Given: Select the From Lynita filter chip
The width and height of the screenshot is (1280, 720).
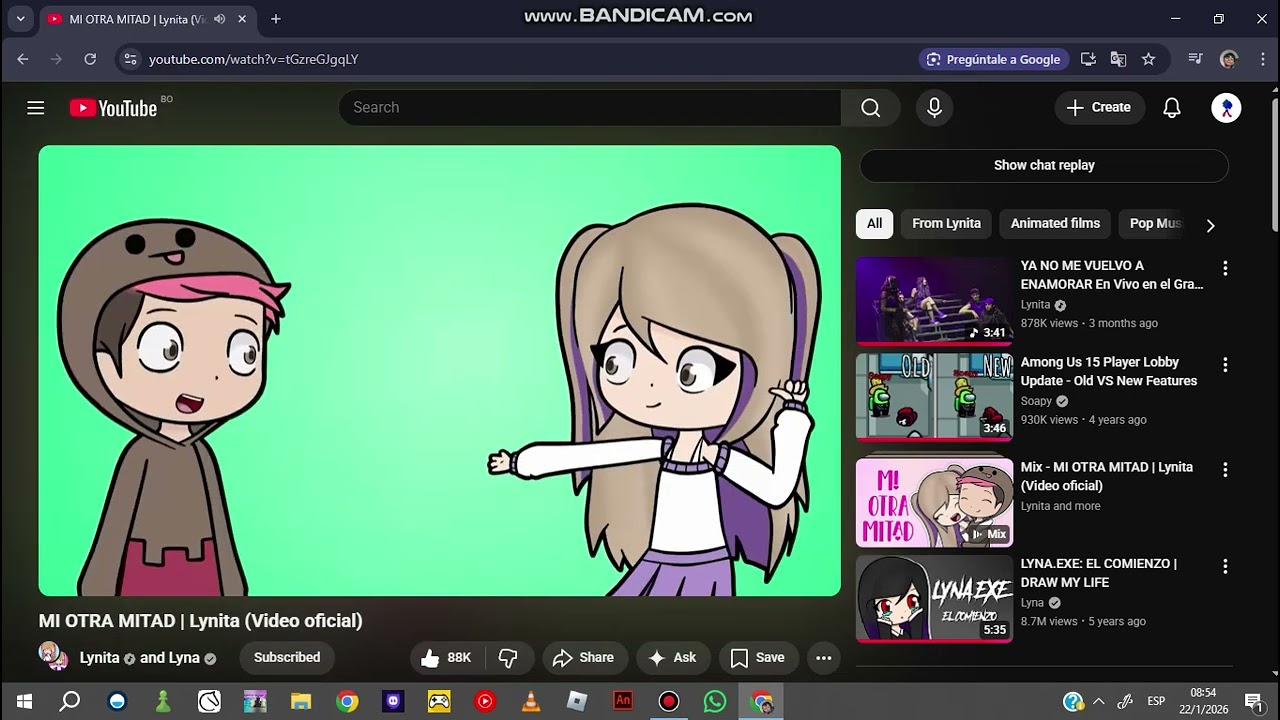Looking at the screenshot, I should 946,223.
